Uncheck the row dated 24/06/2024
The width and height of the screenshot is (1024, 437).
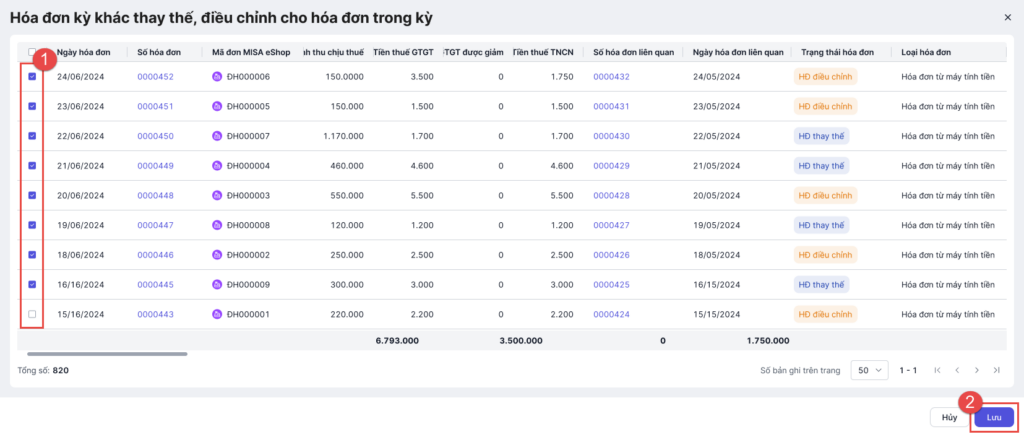click(33, 76)
